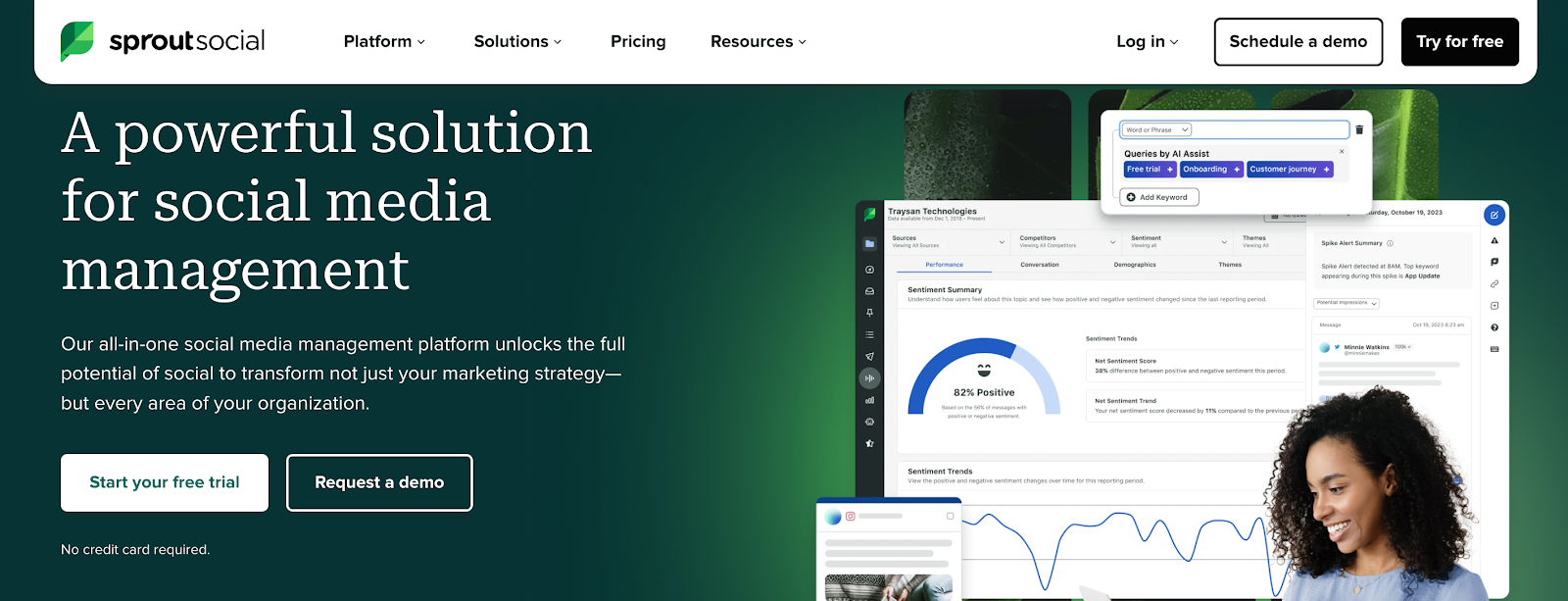Click the Twitter icon by Minnie Watkins

[x=1337, y=347]
